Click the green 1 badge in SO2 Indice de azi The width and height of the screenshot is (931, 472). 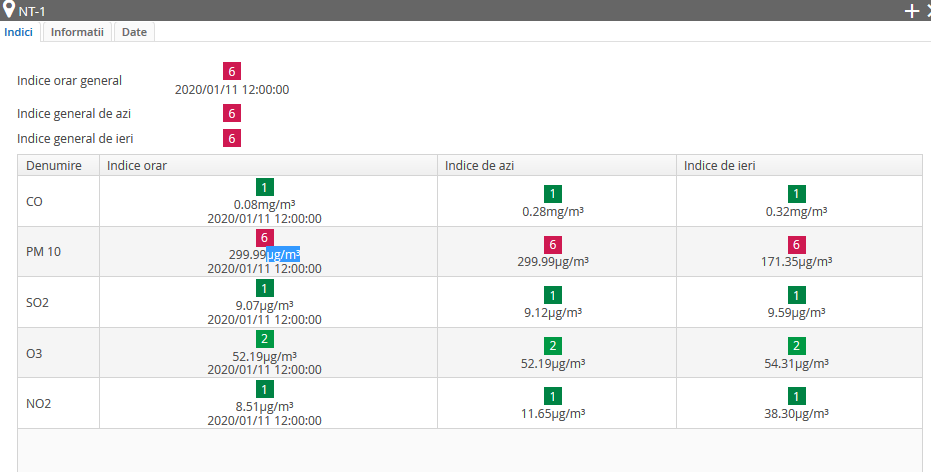pyautogui.click(x=553, y=295)
